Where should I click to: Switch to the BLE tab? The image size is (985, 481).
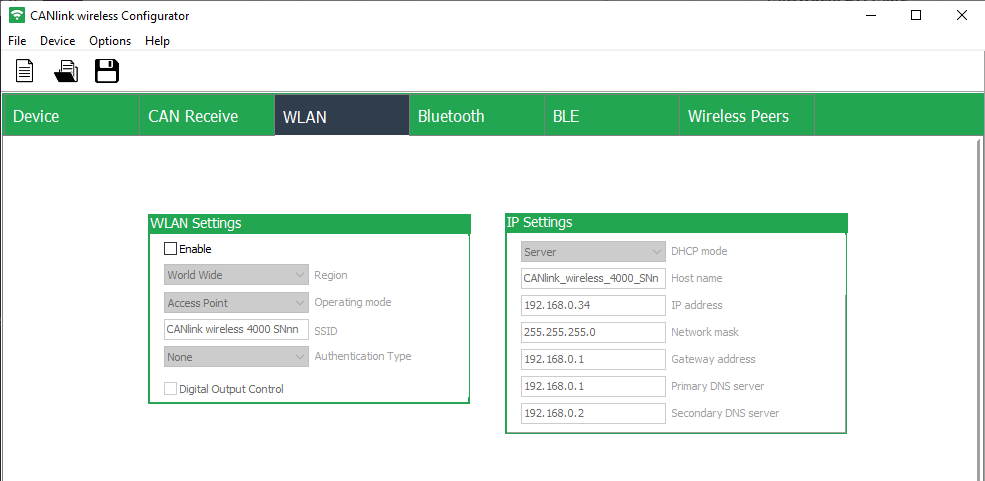612,116
